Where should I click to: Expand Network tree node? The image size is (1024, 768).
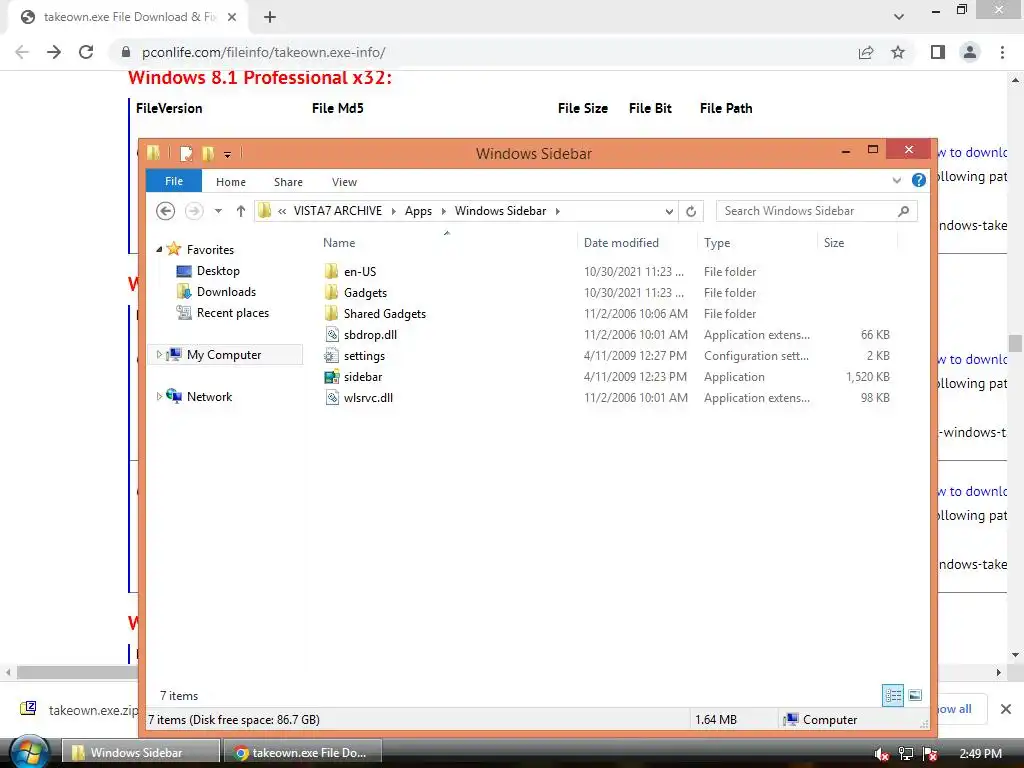pos(159,396)
